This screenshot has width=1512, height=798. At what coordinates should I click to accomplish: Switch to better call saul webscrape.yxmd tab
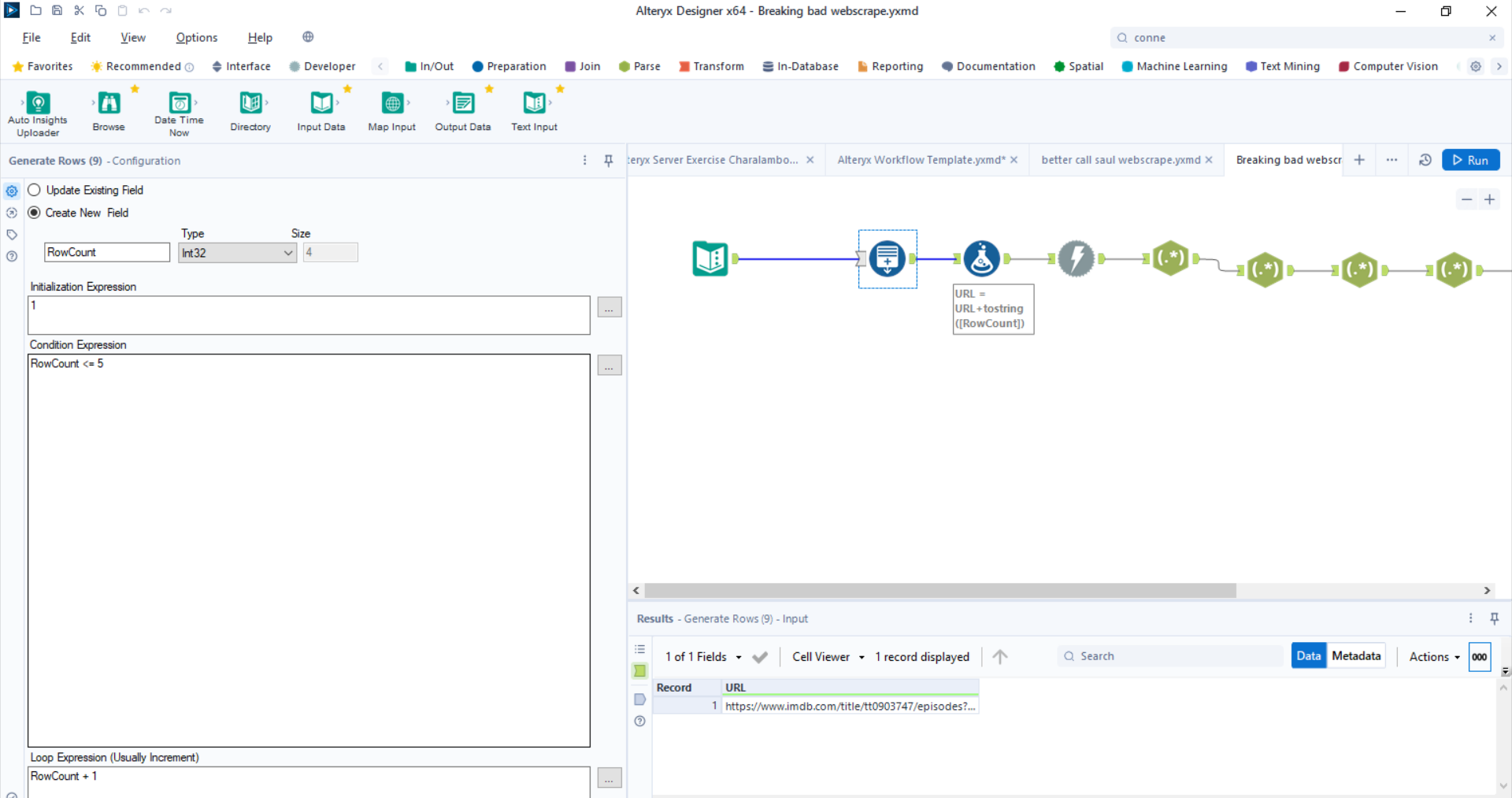[x=1121, y=160]
